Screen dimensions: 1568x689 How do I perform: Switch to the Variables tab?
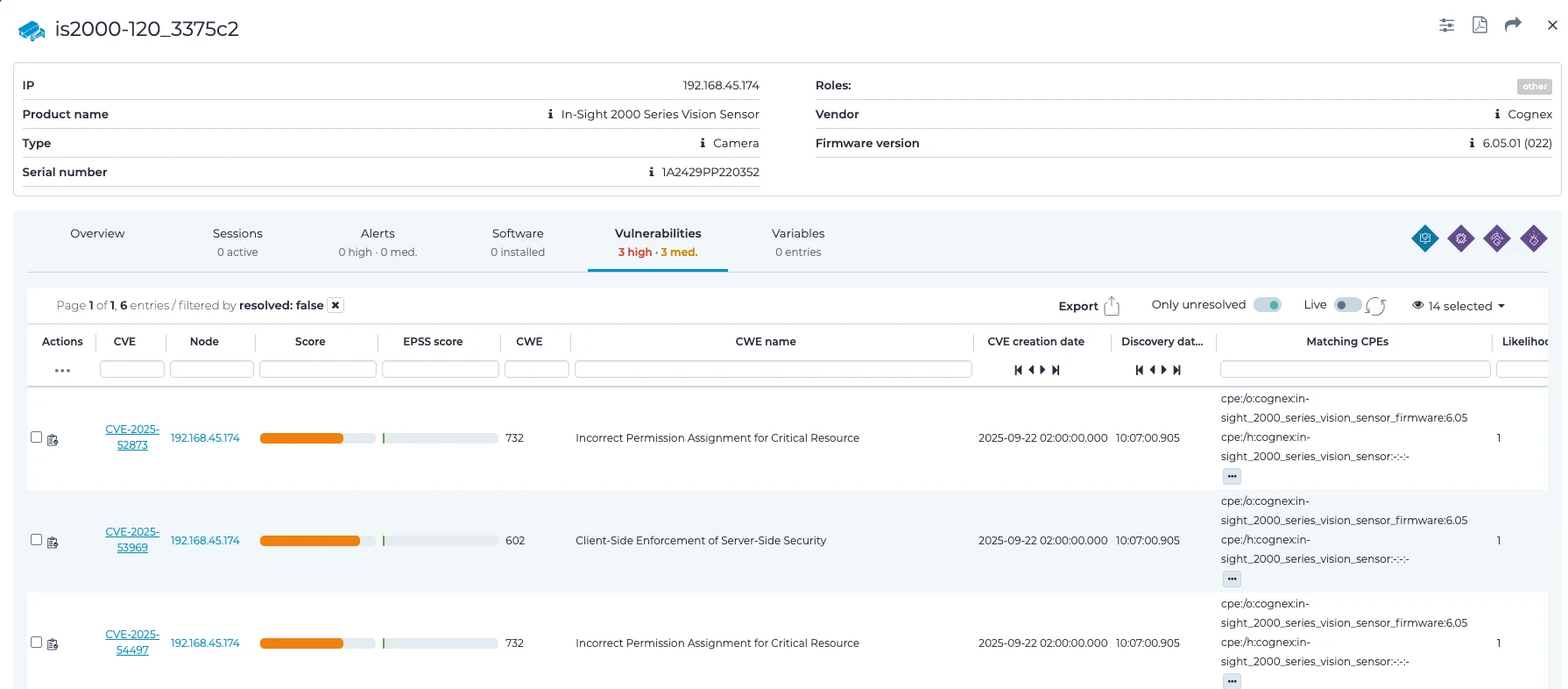pos(798,242)
